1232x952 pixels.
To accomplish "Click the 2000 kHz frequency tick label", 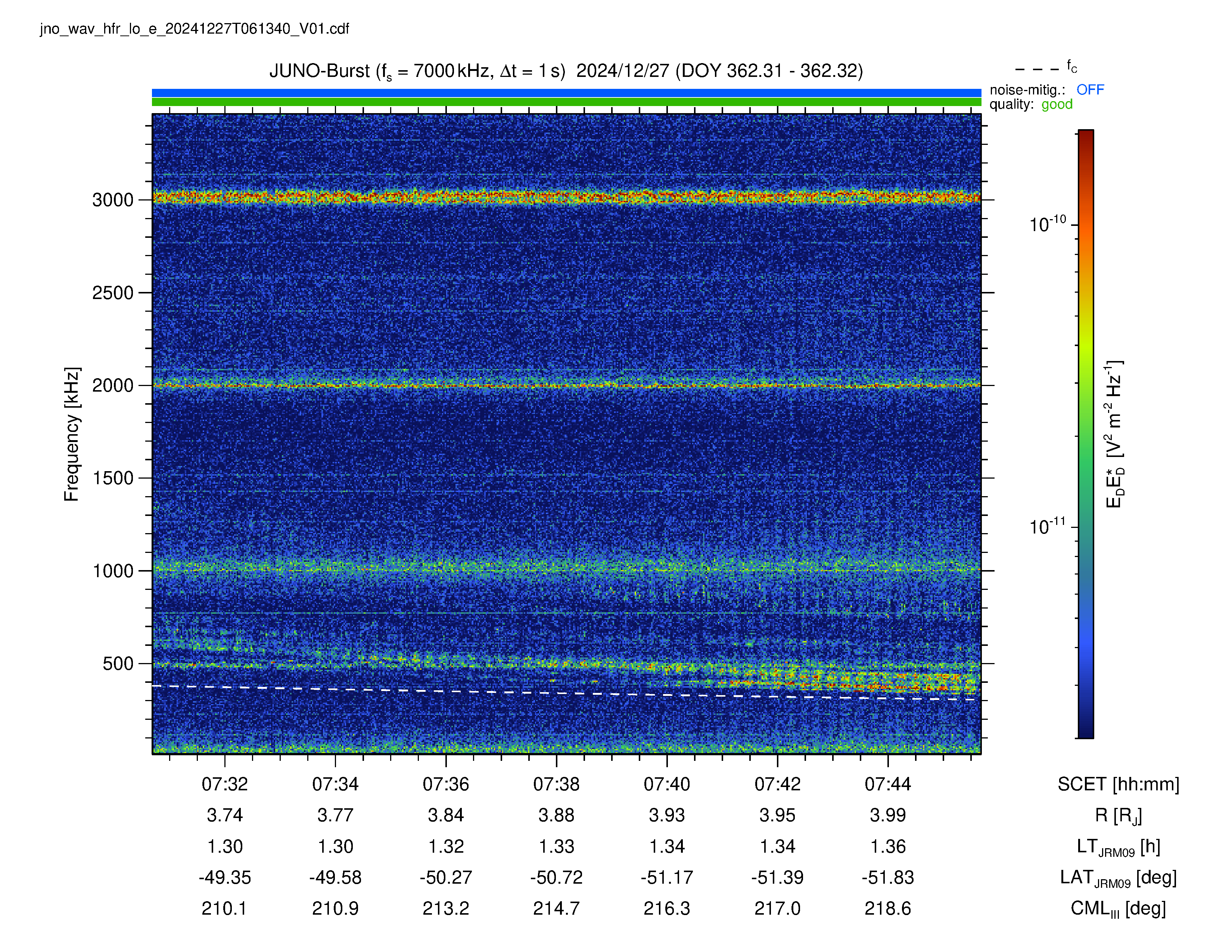I will point(113,385).
